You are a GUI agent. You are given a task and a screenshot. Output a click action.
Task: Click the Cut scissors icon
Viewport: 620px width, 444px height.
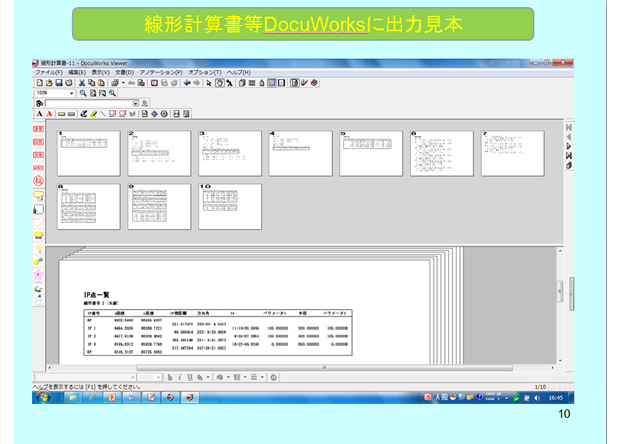82,83
